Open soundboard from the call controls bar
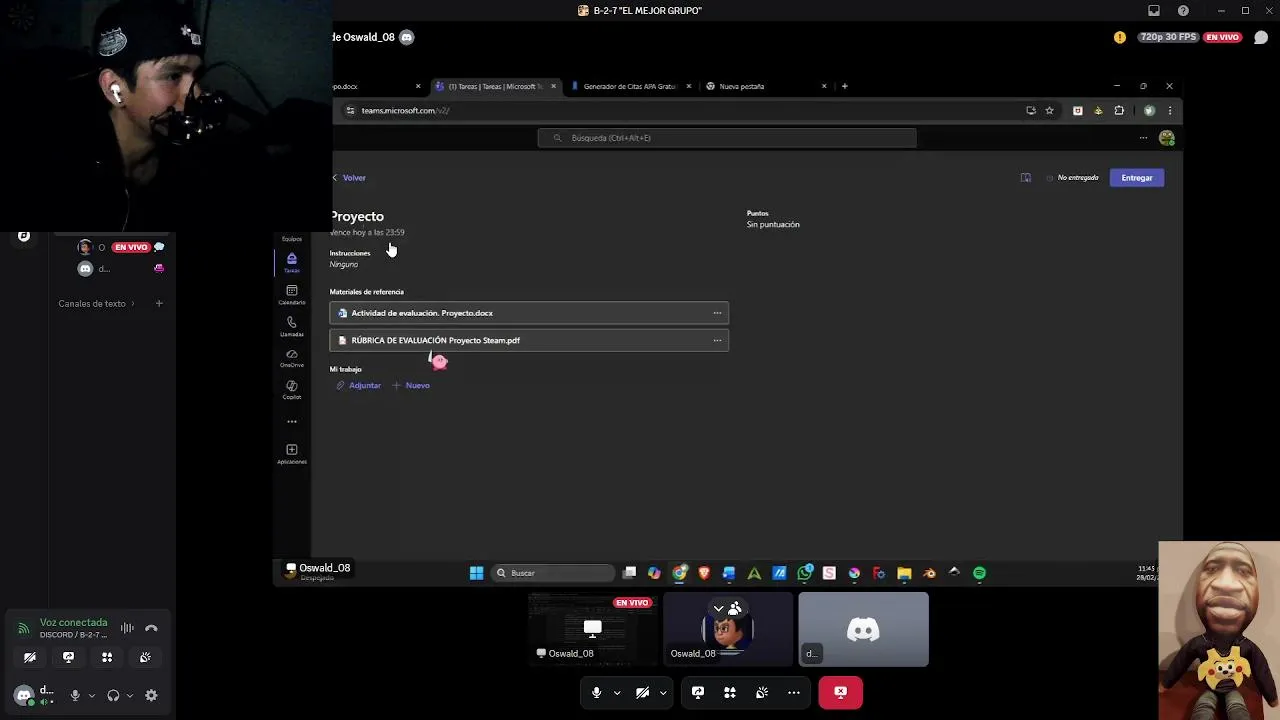The height and width of the screenshot is (720, 1280). [761, 692]
